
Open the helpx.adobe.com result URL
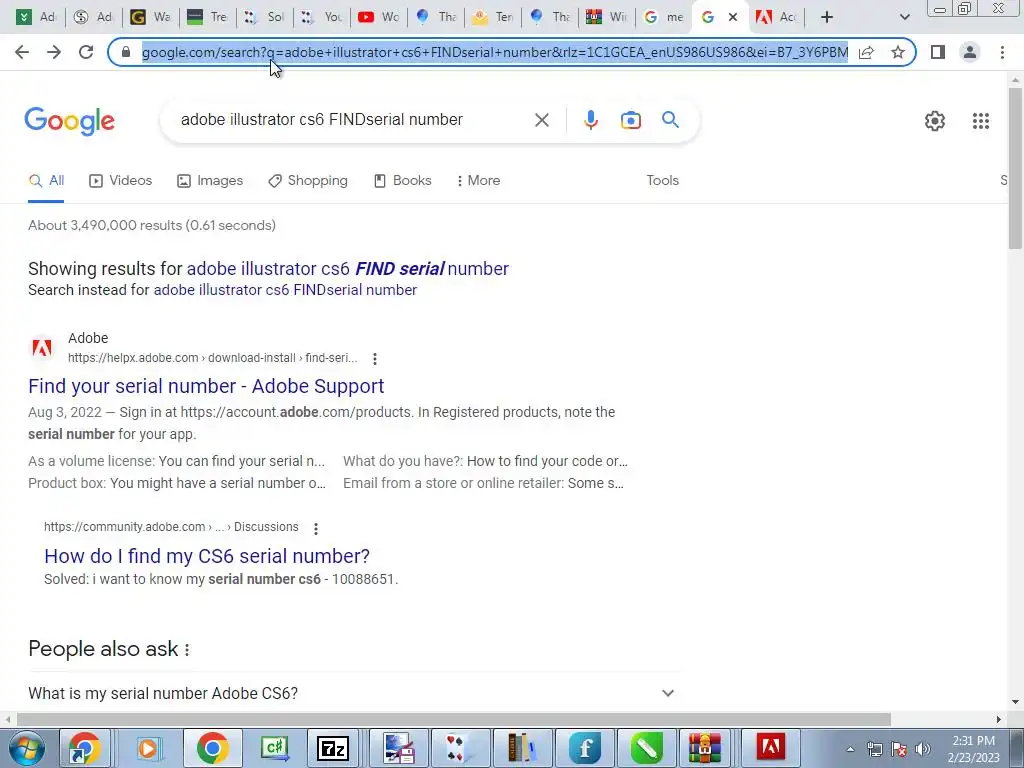pyautogui.click(x=212, y=358)
